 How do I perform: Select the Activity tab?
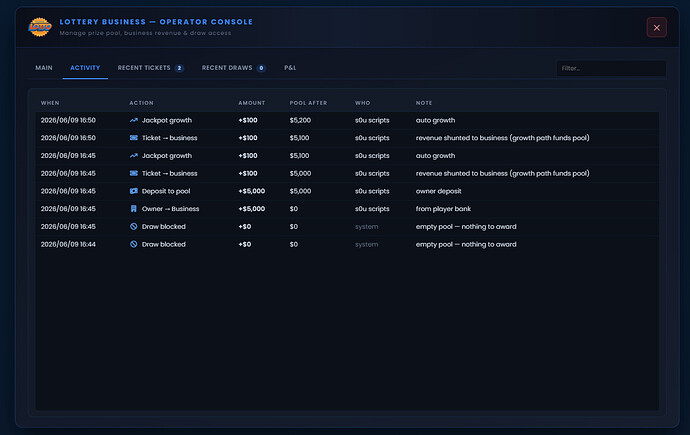click(x=85, y=68)
